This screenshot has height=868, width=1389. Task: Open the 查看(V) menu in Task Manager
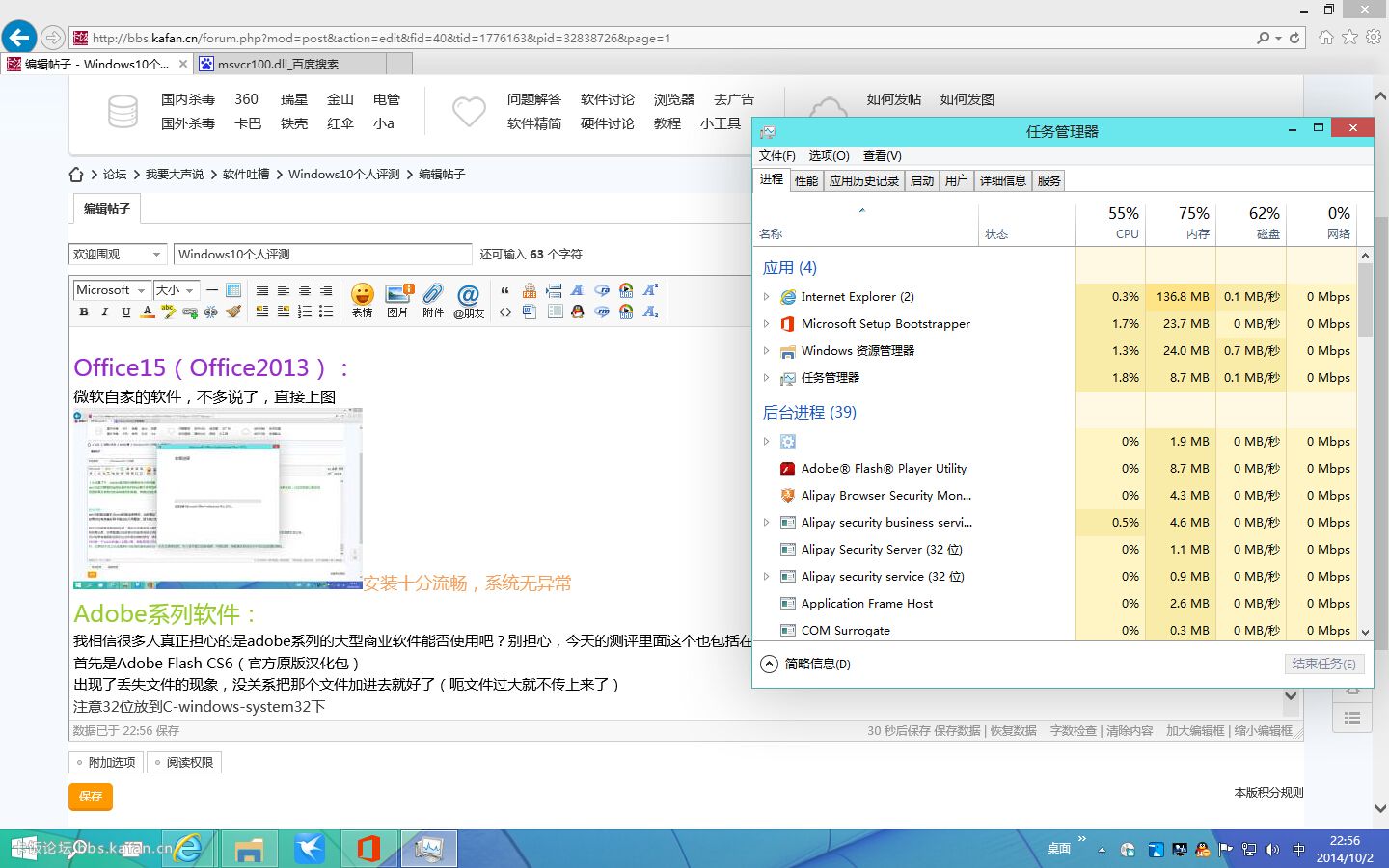(x=882, y=155)
